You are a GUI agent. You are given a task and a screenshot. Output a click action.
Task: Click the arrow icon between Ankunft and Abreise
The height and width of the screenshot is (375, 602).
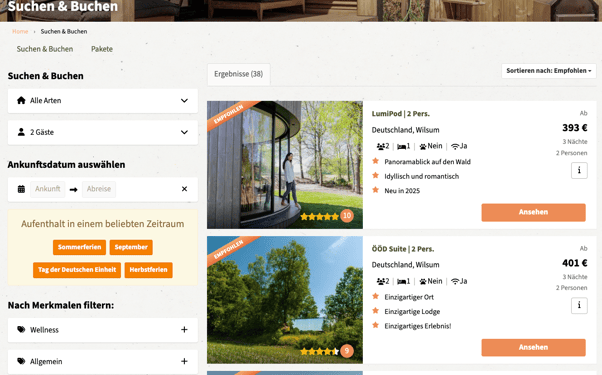tap(74, 189)
